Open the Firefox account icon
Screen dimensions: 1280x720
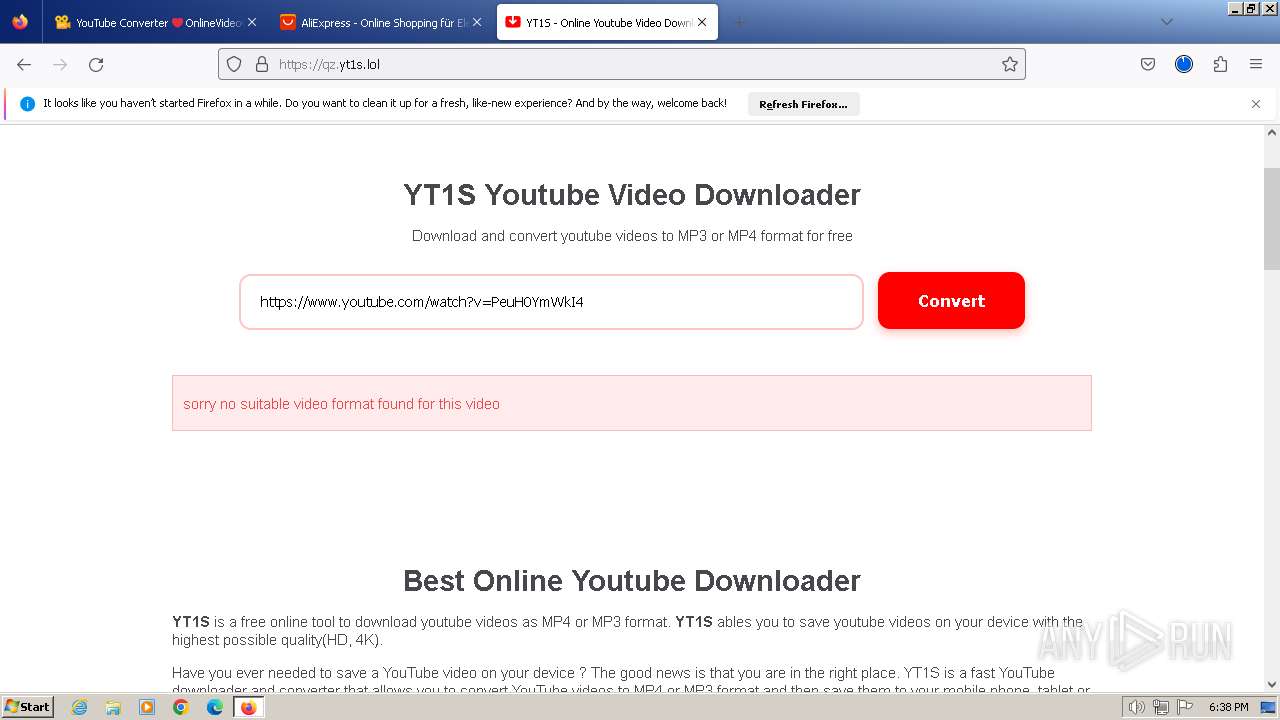pos(1184,64)
